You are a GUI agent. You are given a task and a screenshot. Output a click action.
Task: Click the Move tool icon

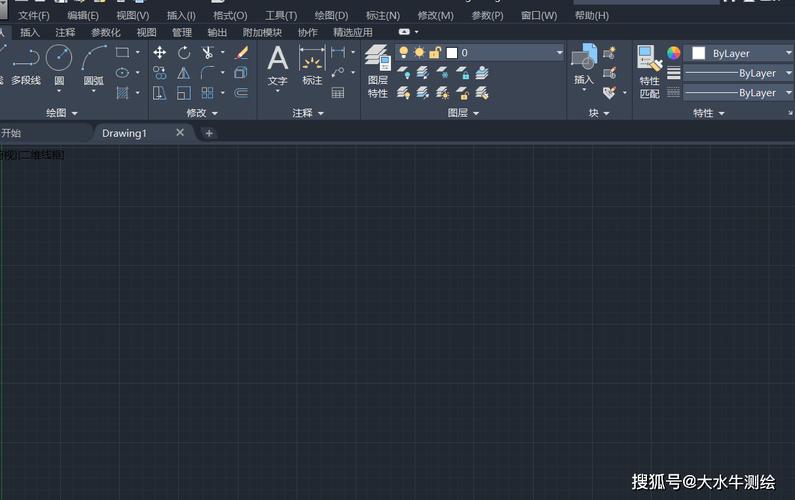160,52
